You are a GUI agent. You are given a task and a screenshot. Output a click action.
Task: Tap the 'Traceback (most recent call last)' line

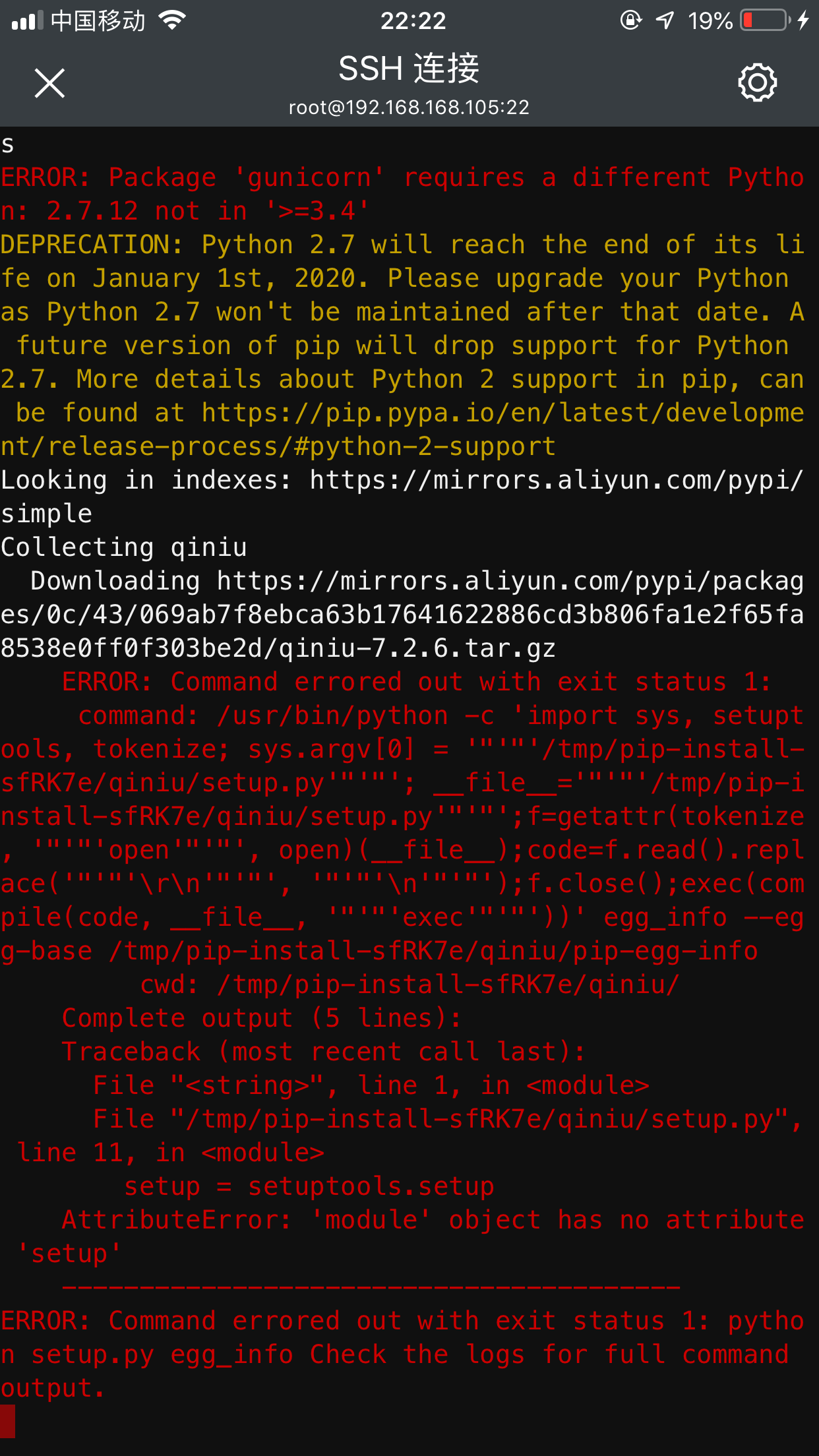(x=323, y=1051)
